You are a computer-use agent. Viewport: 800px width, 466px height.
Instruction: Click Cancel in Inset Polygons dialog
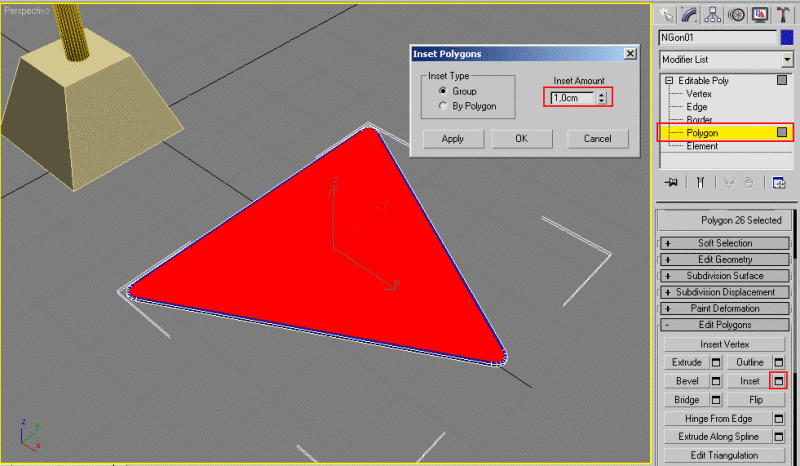[x=597, y=139]
